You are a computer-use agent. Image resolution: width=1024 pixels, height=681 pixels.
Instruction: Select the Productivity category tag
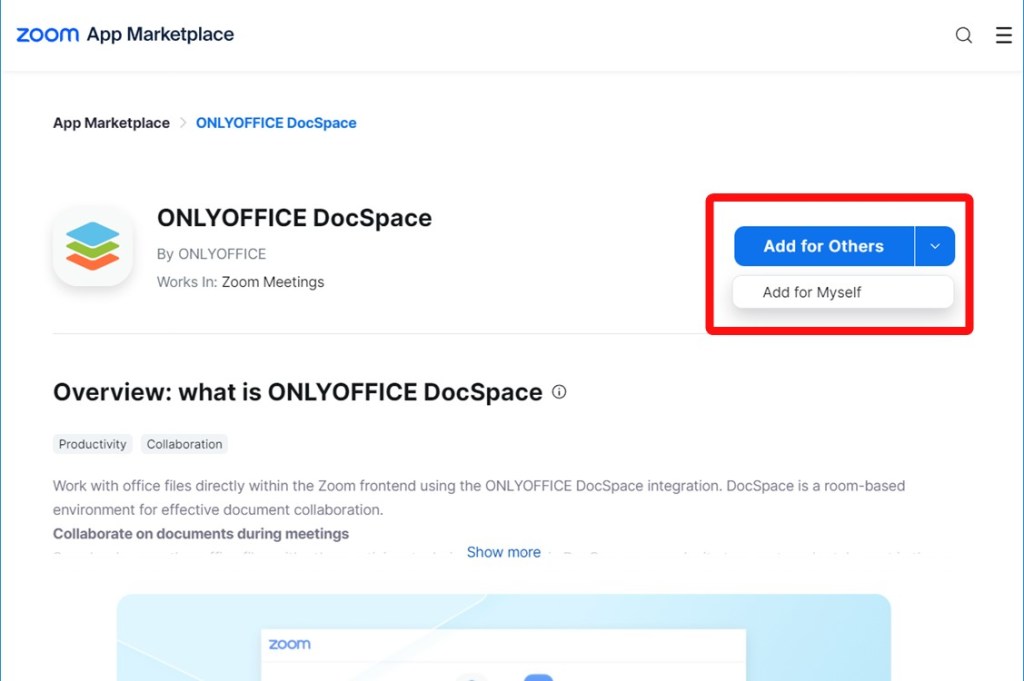pyautogui.click(x=93, y=444)
